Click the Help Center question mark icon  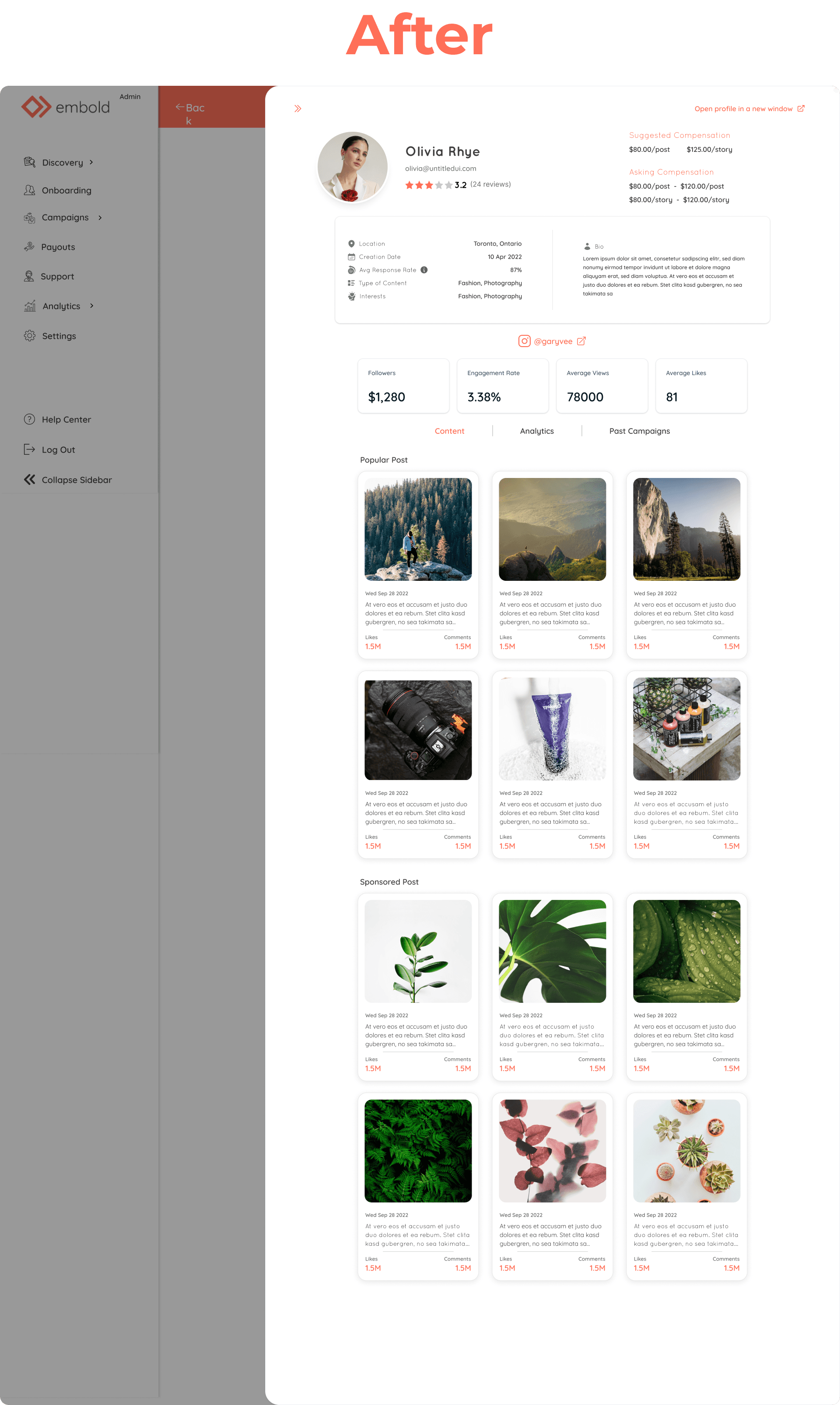[29, 419]
